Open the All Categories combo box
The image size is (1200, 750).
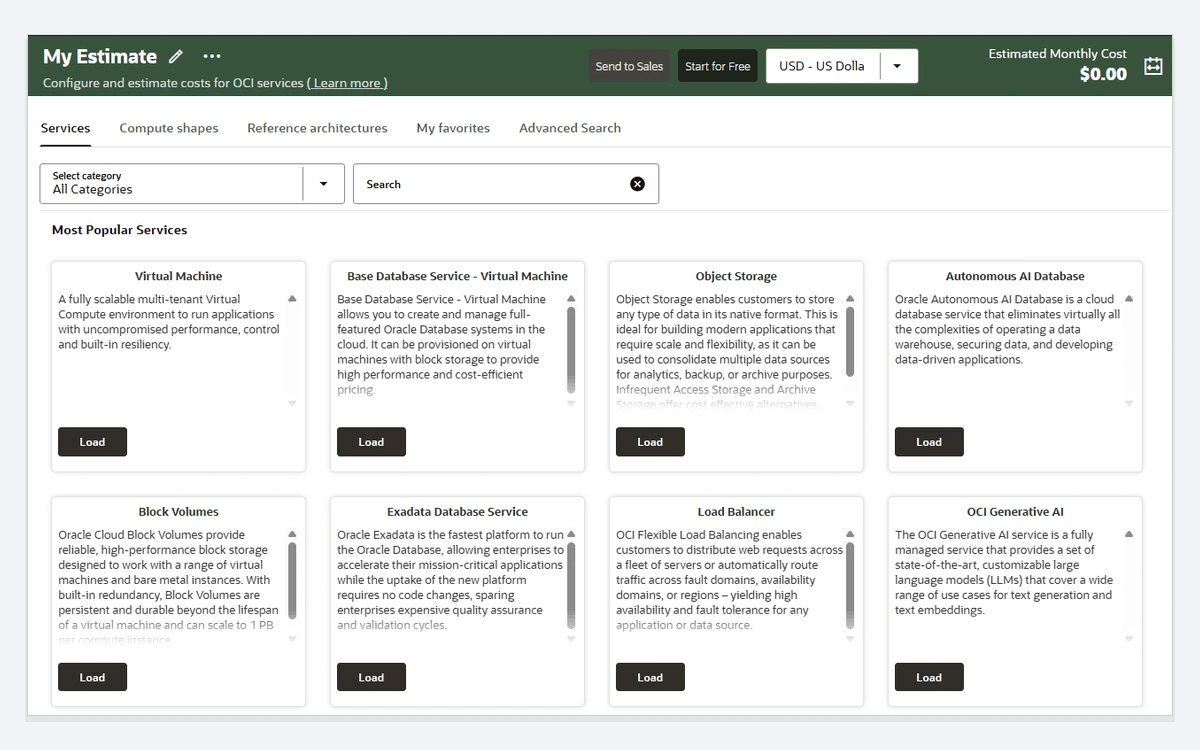click(x=192, y=184)
